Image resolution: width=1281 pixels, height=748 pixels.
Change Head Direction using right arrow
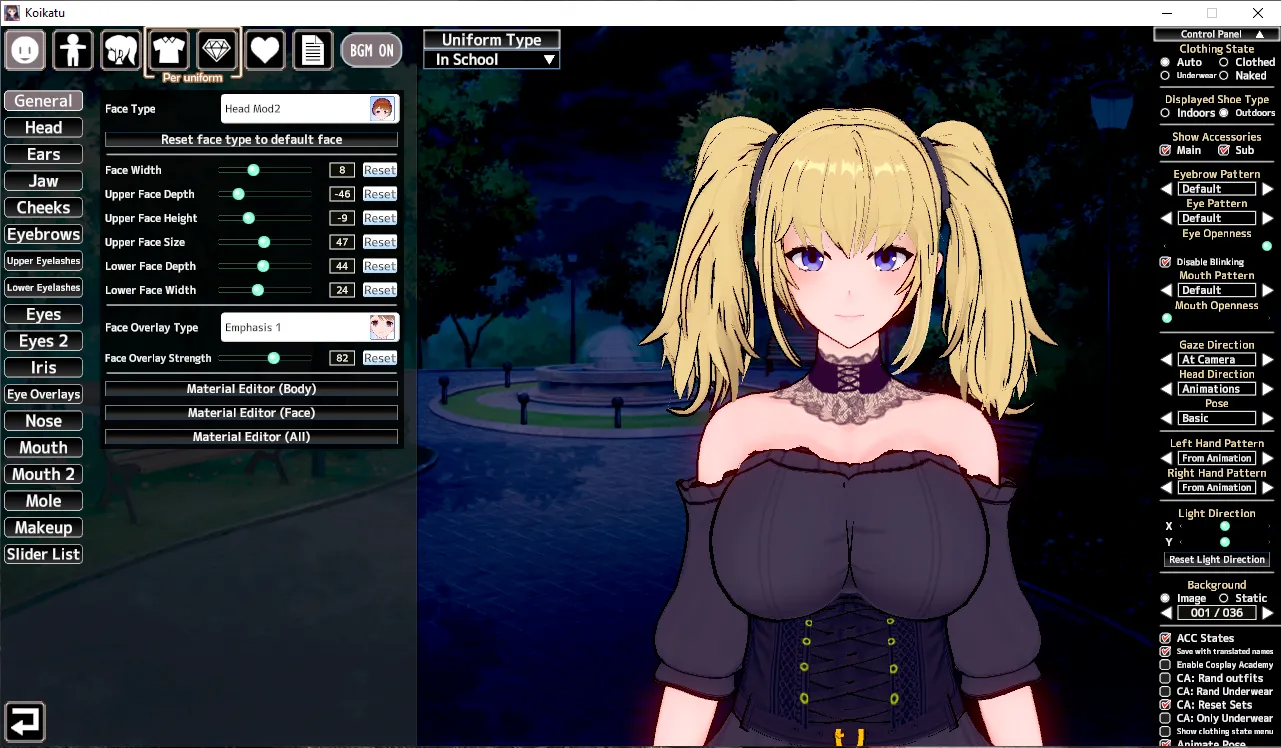1267,389
